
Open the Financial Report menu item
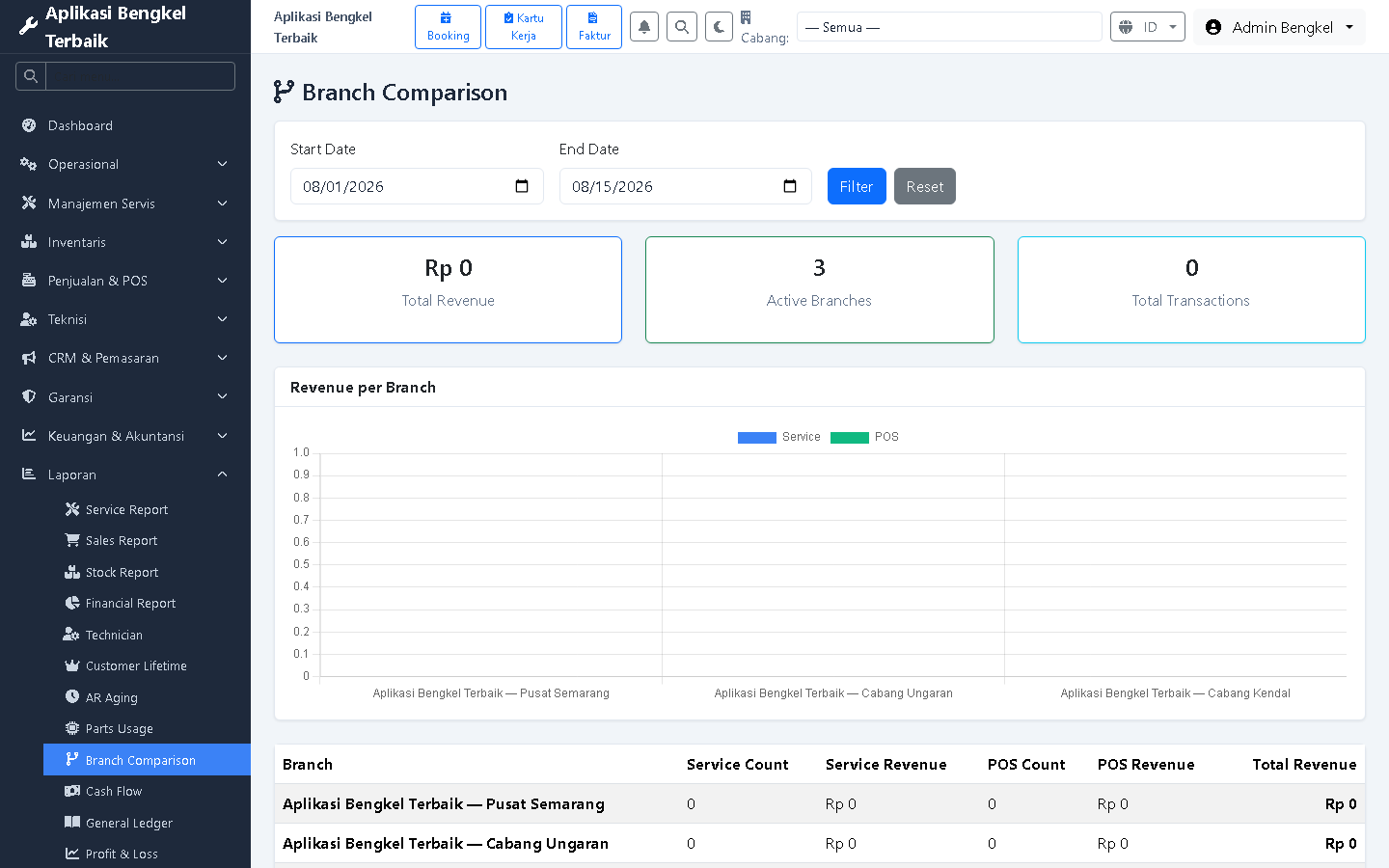pyautogui.click(x=147, y=603)
